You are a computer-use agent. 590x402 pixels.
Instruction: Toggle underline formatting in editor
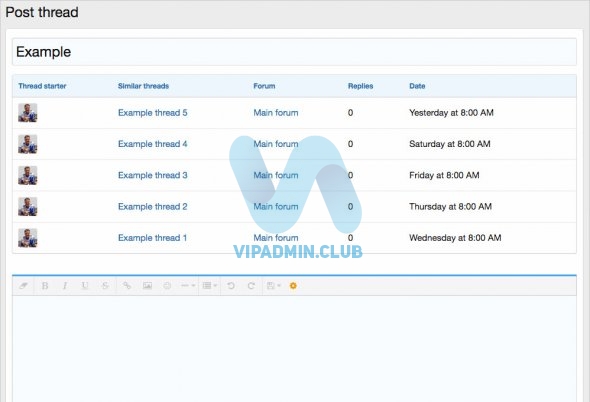pyautogui.click(x=85, y=286)
